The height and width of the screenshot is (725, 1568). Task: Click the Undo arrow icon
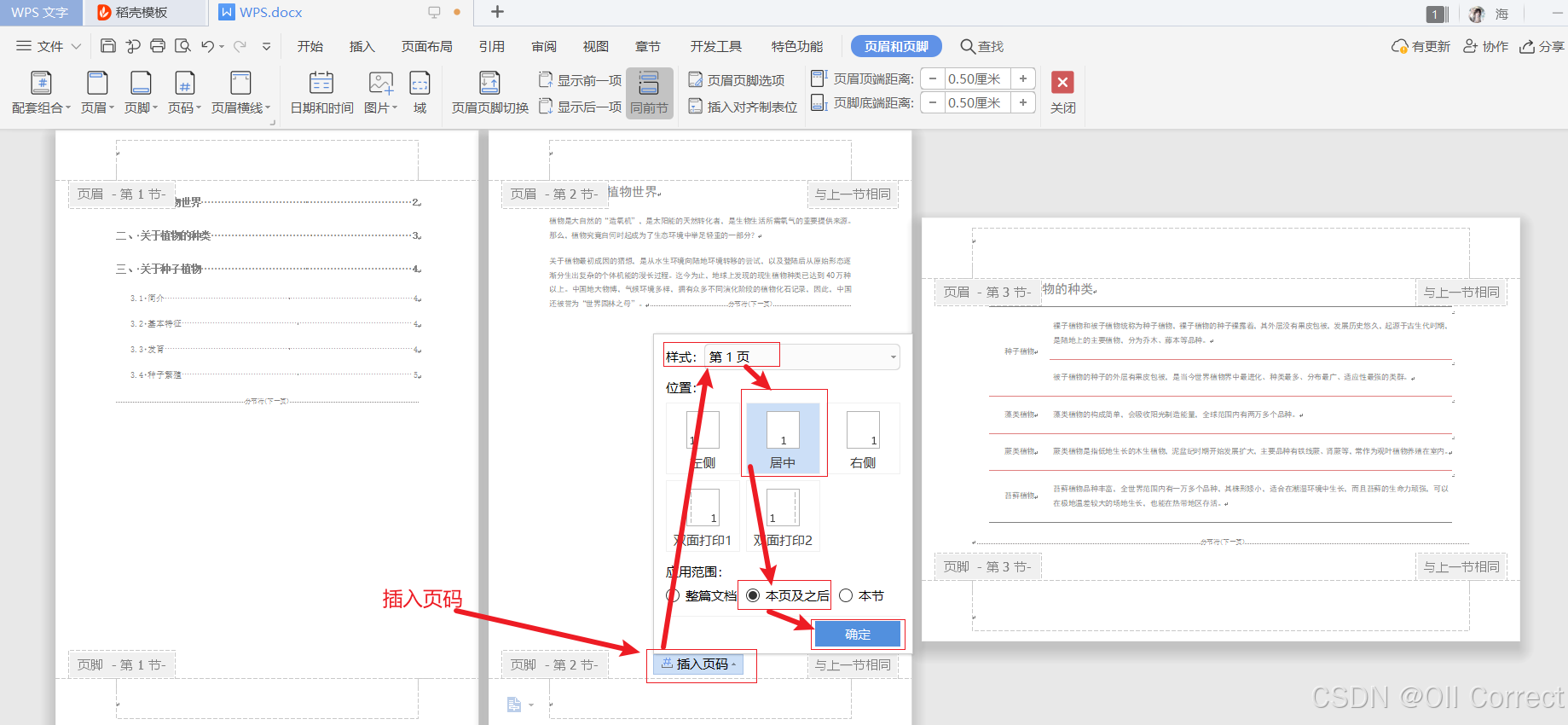(208, 46)
